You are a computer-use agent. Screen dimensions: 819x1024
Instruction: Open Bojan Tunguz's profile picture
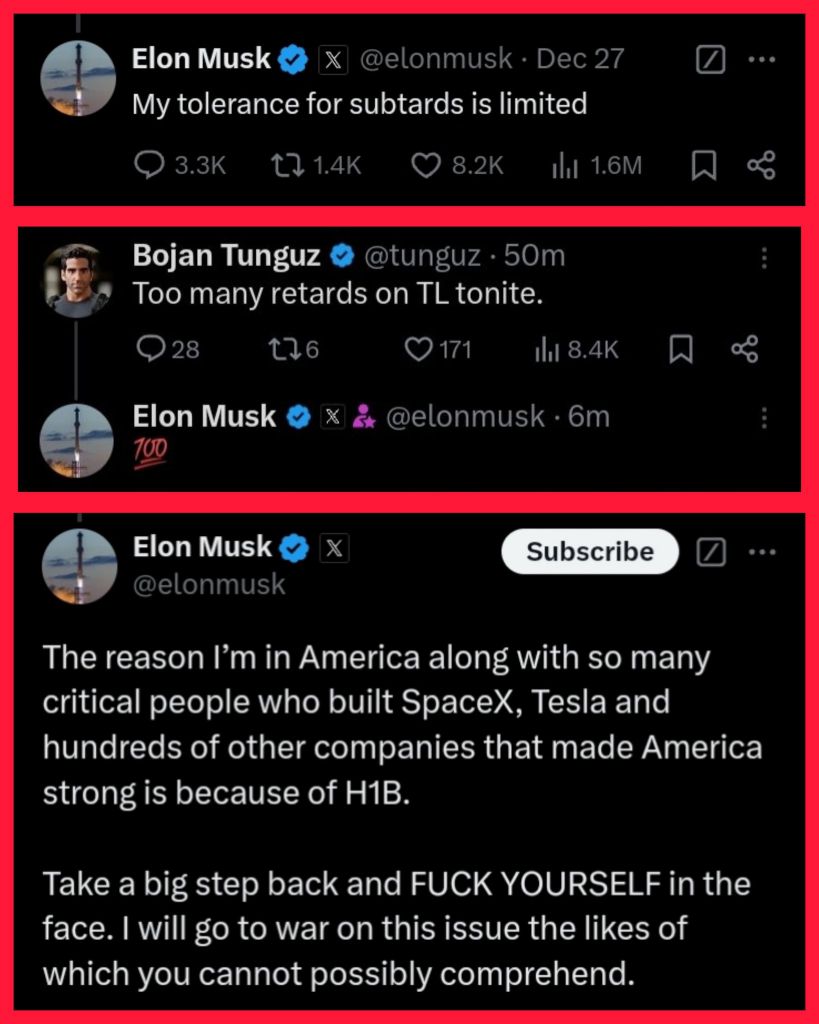[x=77, y=281]
